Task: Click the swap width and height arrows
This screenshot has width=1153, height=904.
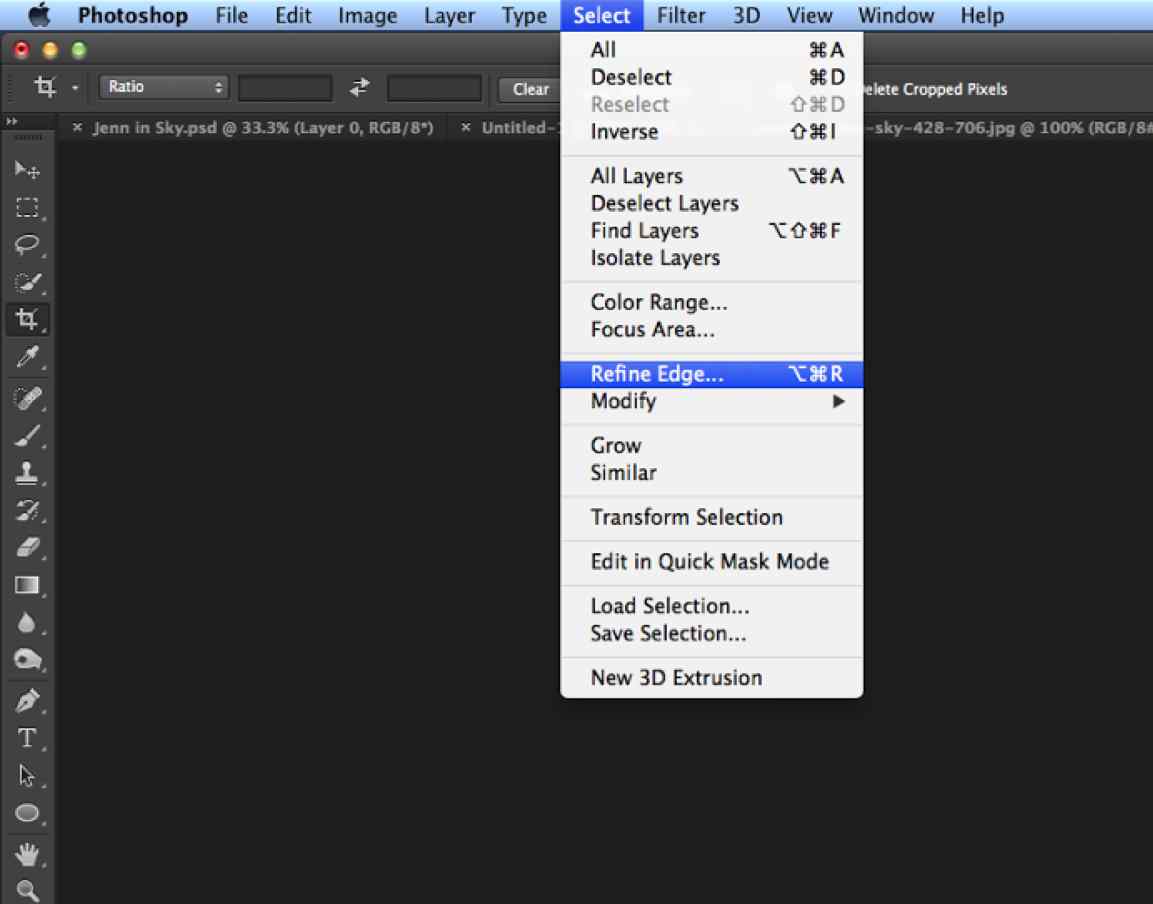Action: coord(360,88)
